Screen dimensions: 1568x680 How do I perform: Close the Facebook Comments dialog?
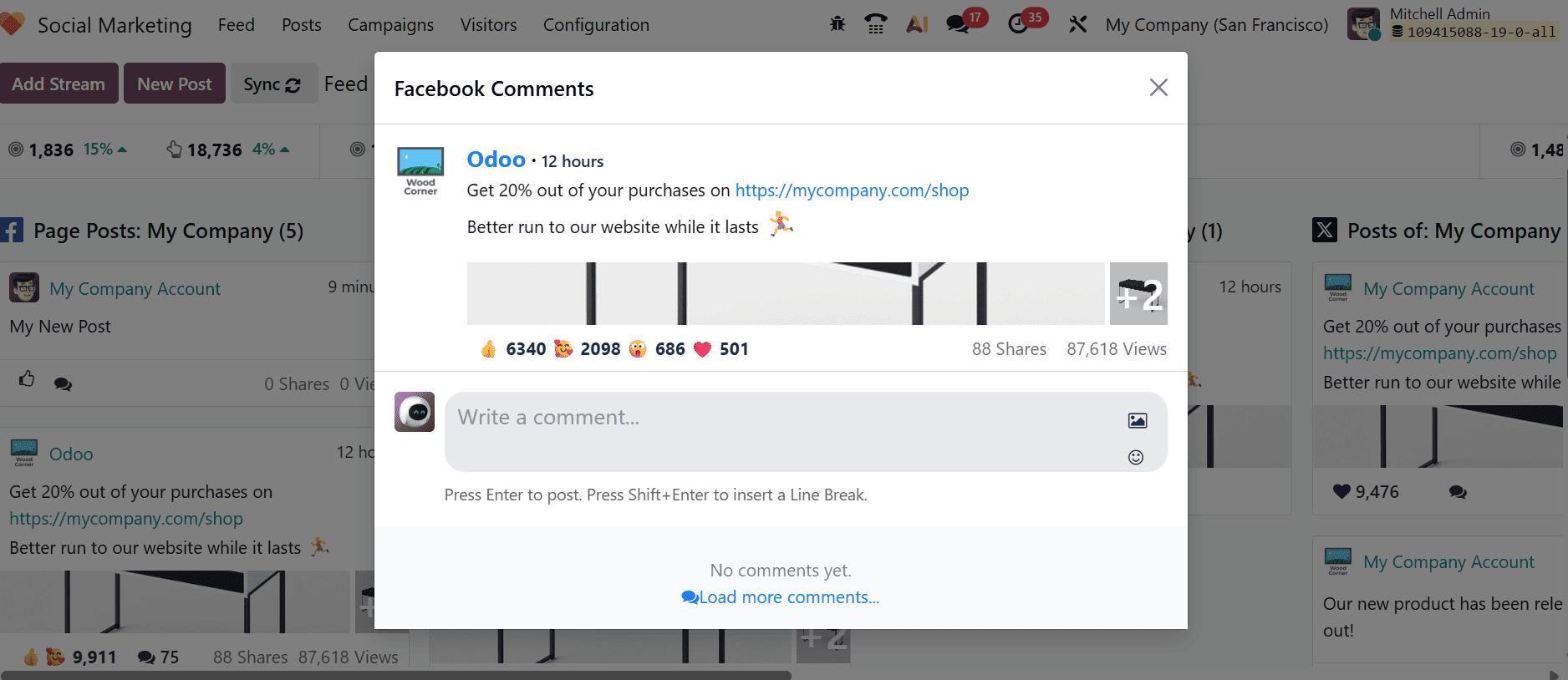coord(1158,88)
